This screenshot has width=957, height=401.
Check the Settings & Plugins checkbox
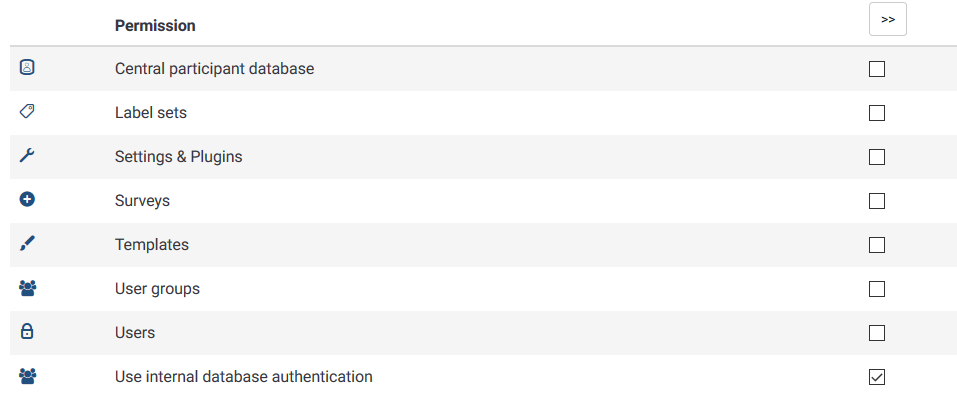point(876,157)
